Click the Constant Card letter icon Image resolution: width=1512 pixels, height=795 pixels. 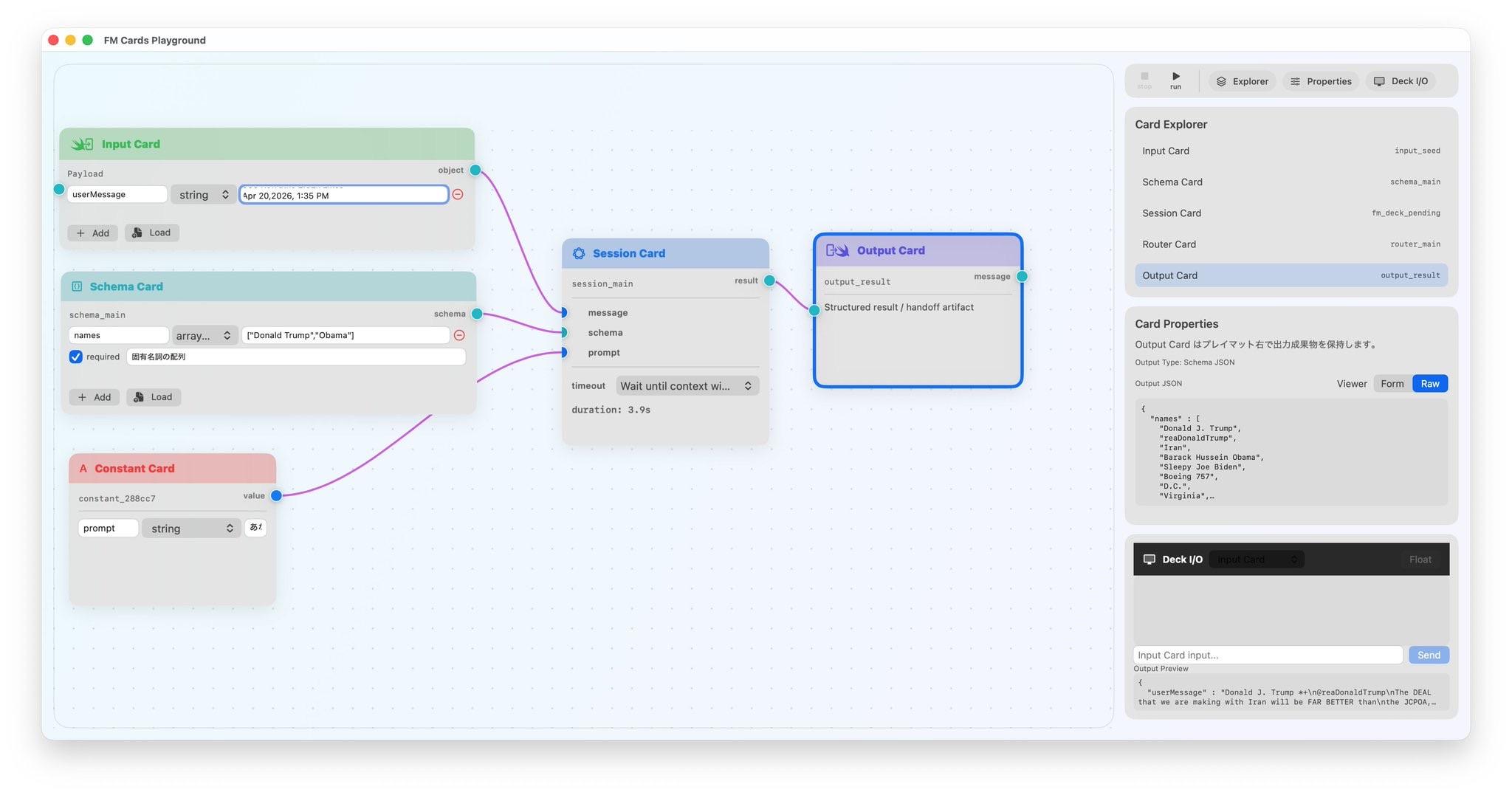pos(83,469)
